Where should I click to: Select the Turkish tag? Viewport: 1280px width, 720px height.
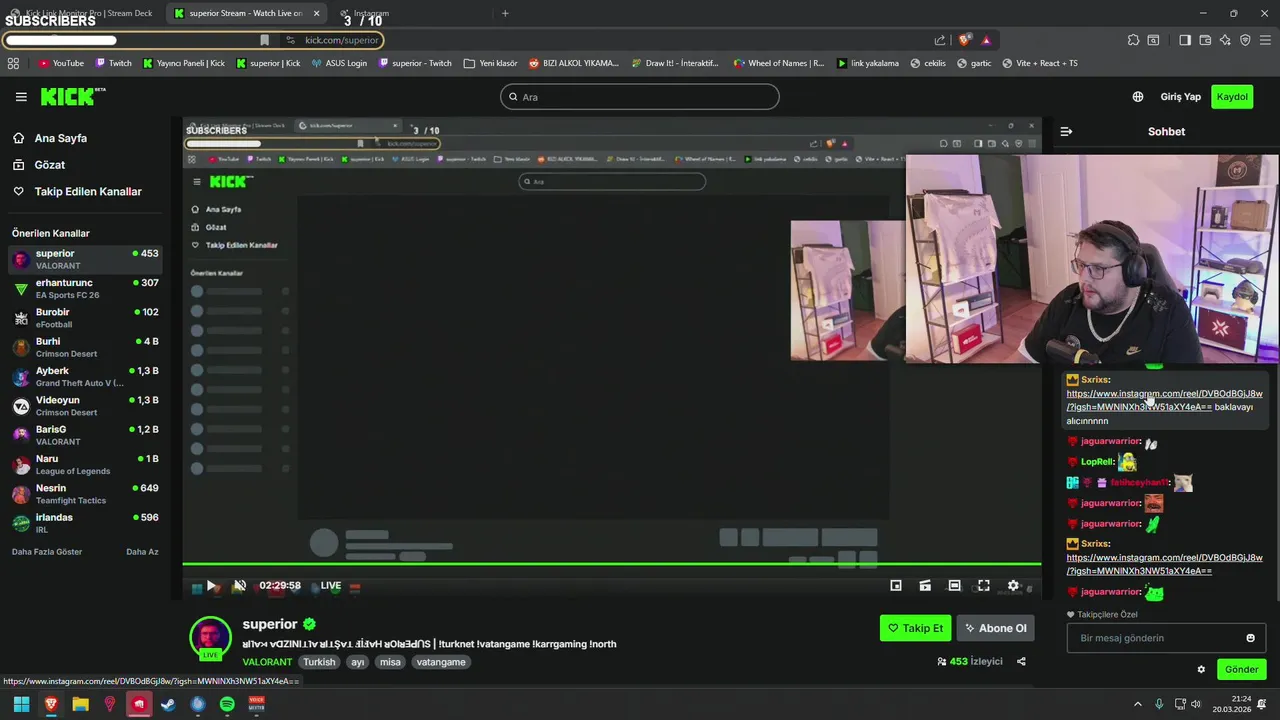click(319, 662)
